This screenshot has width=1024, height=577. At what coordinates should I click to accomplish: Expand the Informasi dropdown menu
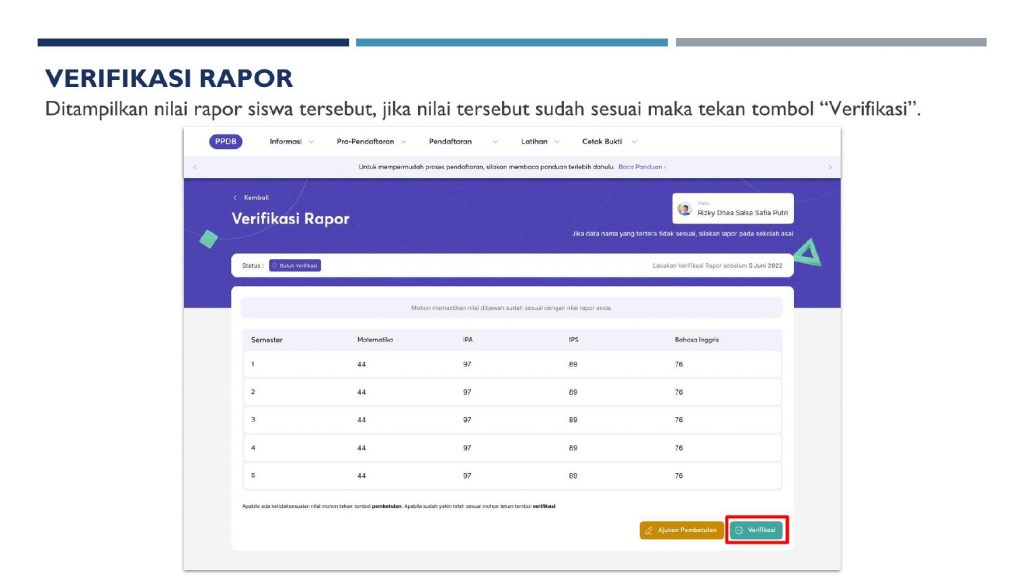click(292, 142)
